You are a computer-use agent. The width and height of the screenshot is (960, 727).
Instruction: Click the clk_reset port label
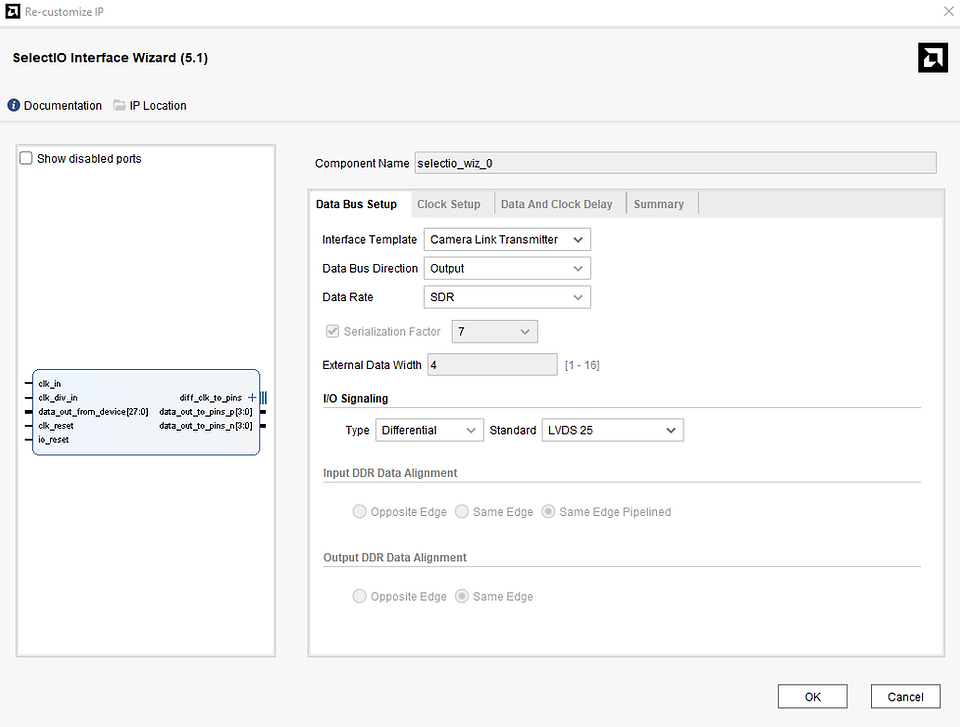coord(56,426)
